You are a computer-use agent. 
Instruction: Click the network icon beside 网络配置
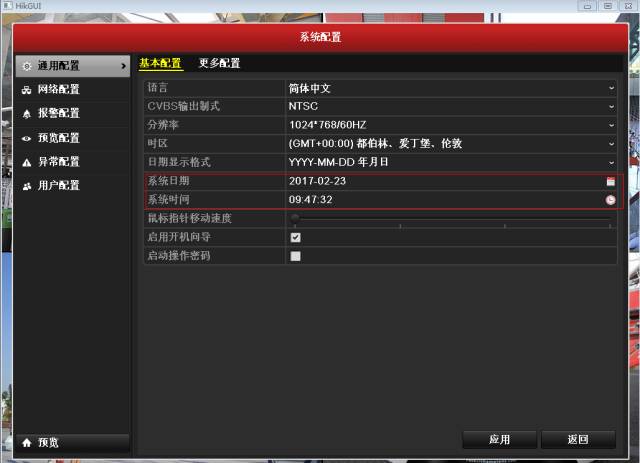tap(26, 90)
